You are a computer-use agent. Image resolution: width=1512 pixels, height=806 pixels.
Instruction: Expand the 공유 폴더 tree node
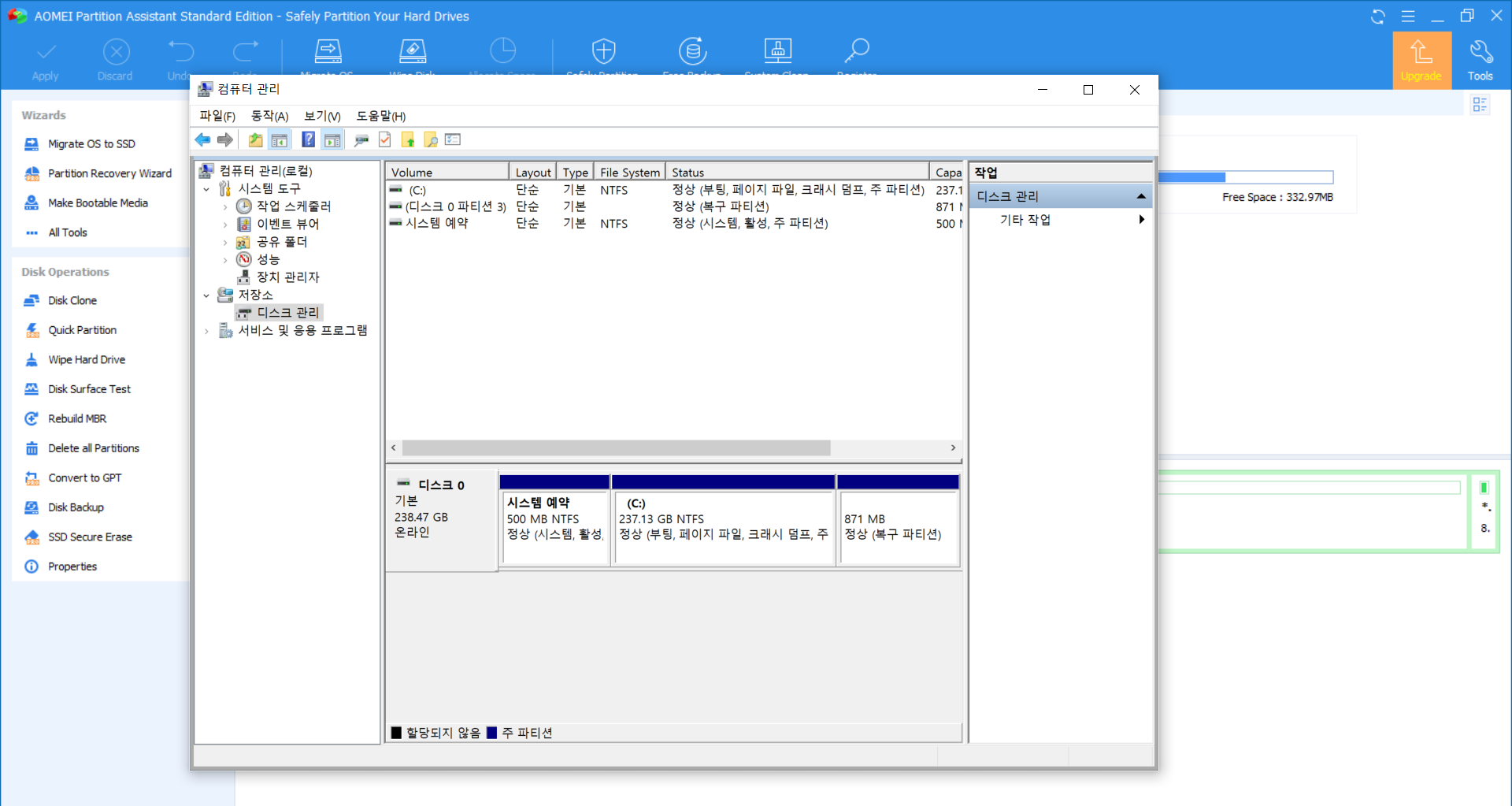[x=225, y=242]
